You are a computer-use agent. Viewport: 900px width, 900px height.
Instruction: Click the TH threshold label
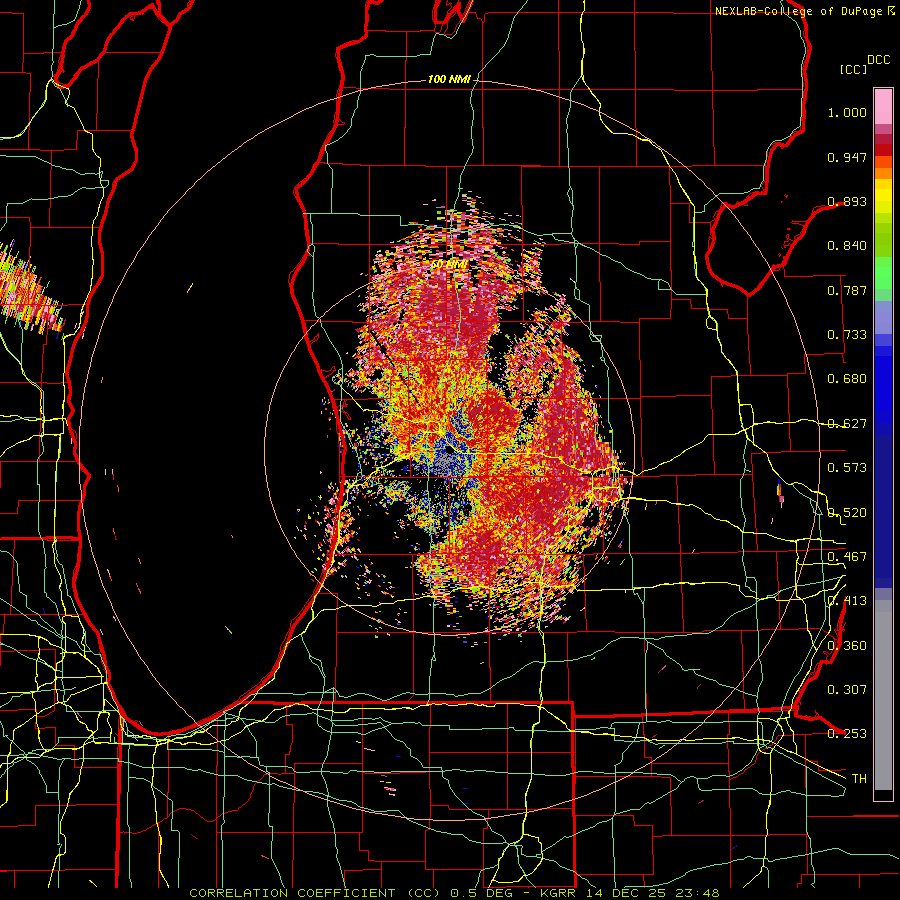[859, 778]
